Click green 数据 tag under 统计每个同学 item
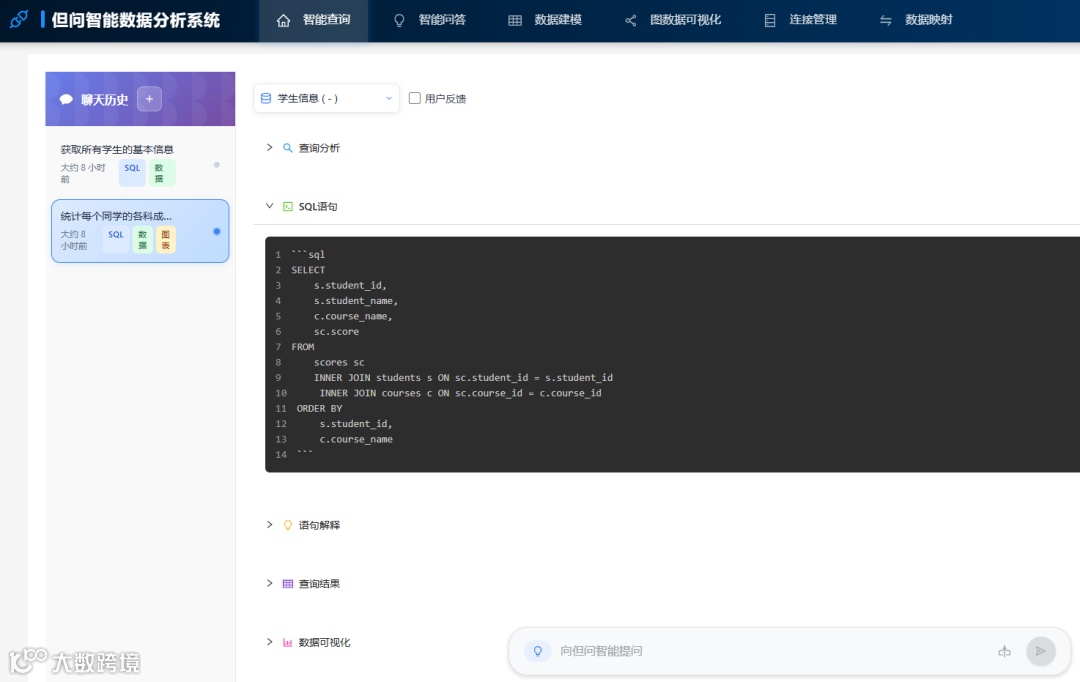The width and height of the screenshot is (1080, 682). click(x=143, y=239)
